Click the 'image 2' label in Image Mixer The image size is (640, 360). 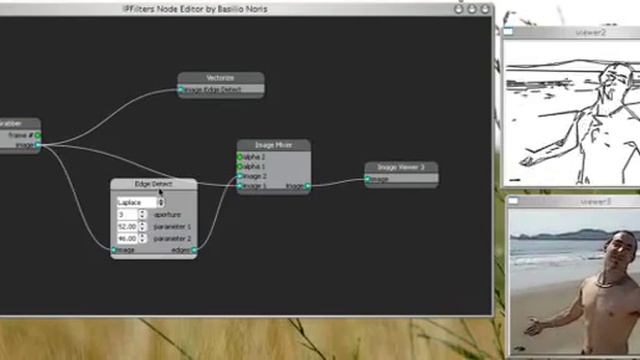255,176
